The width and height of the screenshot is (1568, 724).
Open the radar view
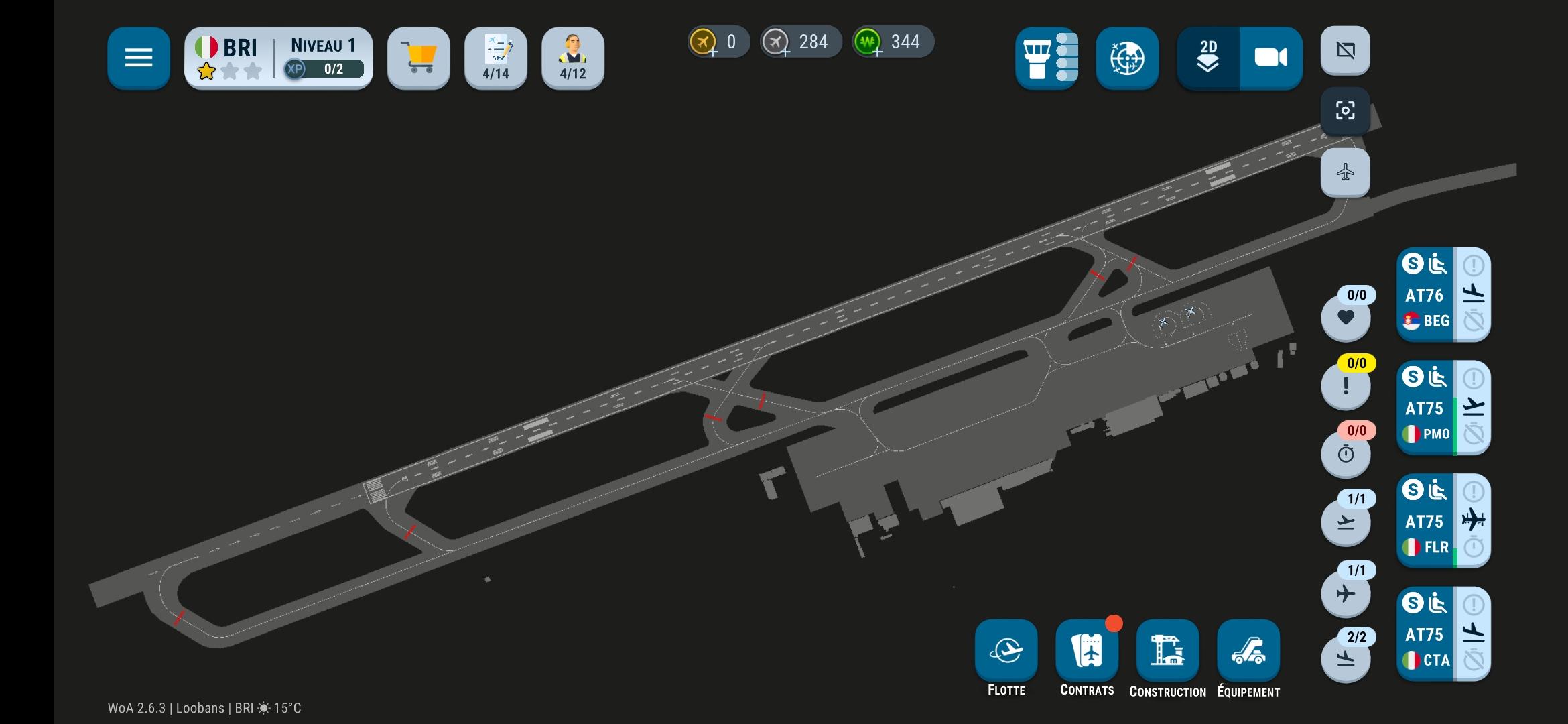point(1127,58)
